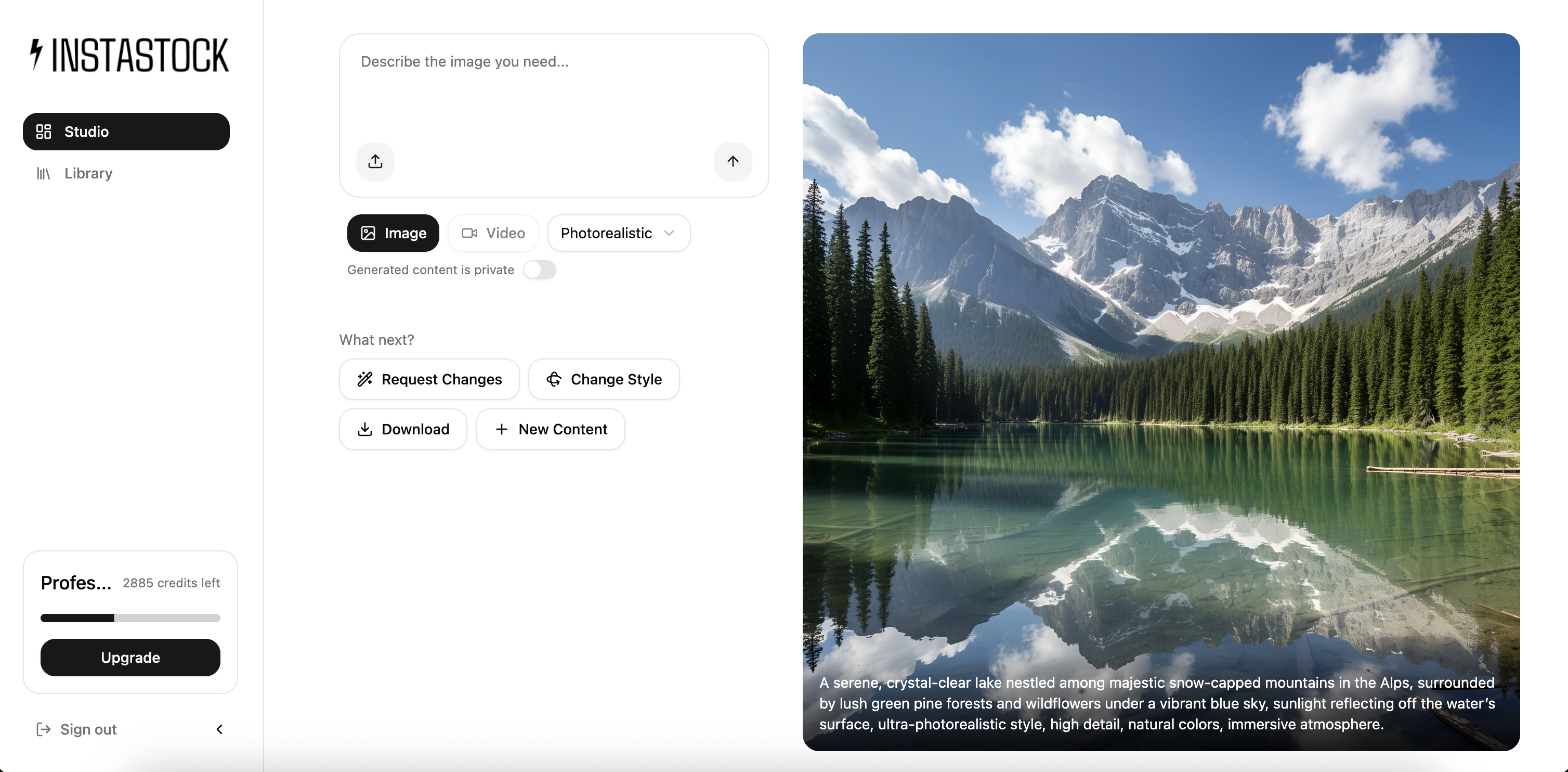Click the Studio grid icon
Screen dimensions: 1568x772
(x=44, y=132)
